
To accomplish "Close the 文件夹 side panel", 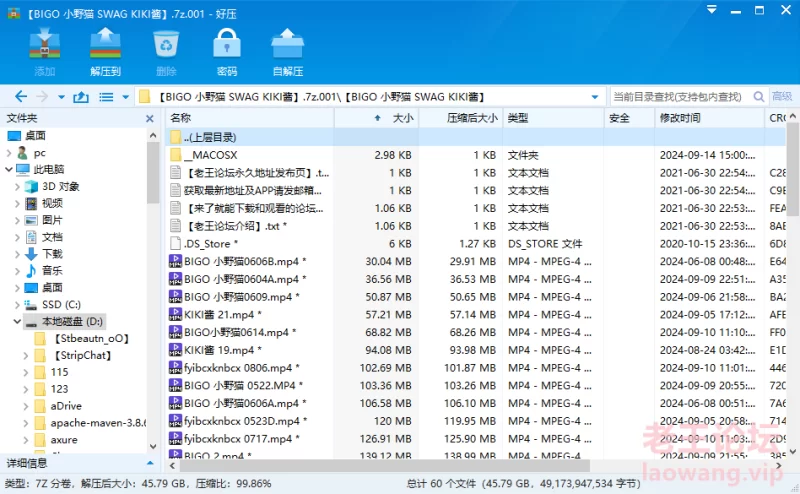I will point(152,118).
